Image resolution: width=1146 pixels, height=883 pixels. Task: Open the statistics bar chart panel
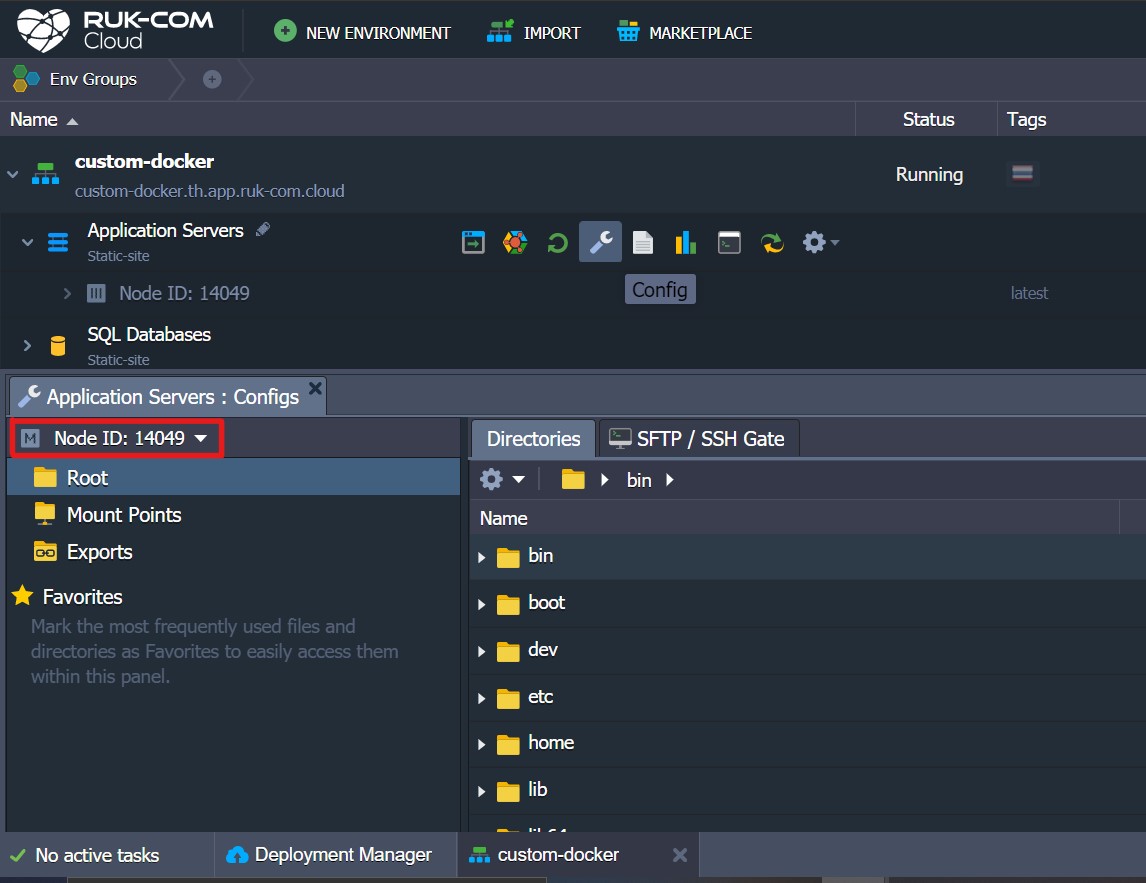coord(685,242)
